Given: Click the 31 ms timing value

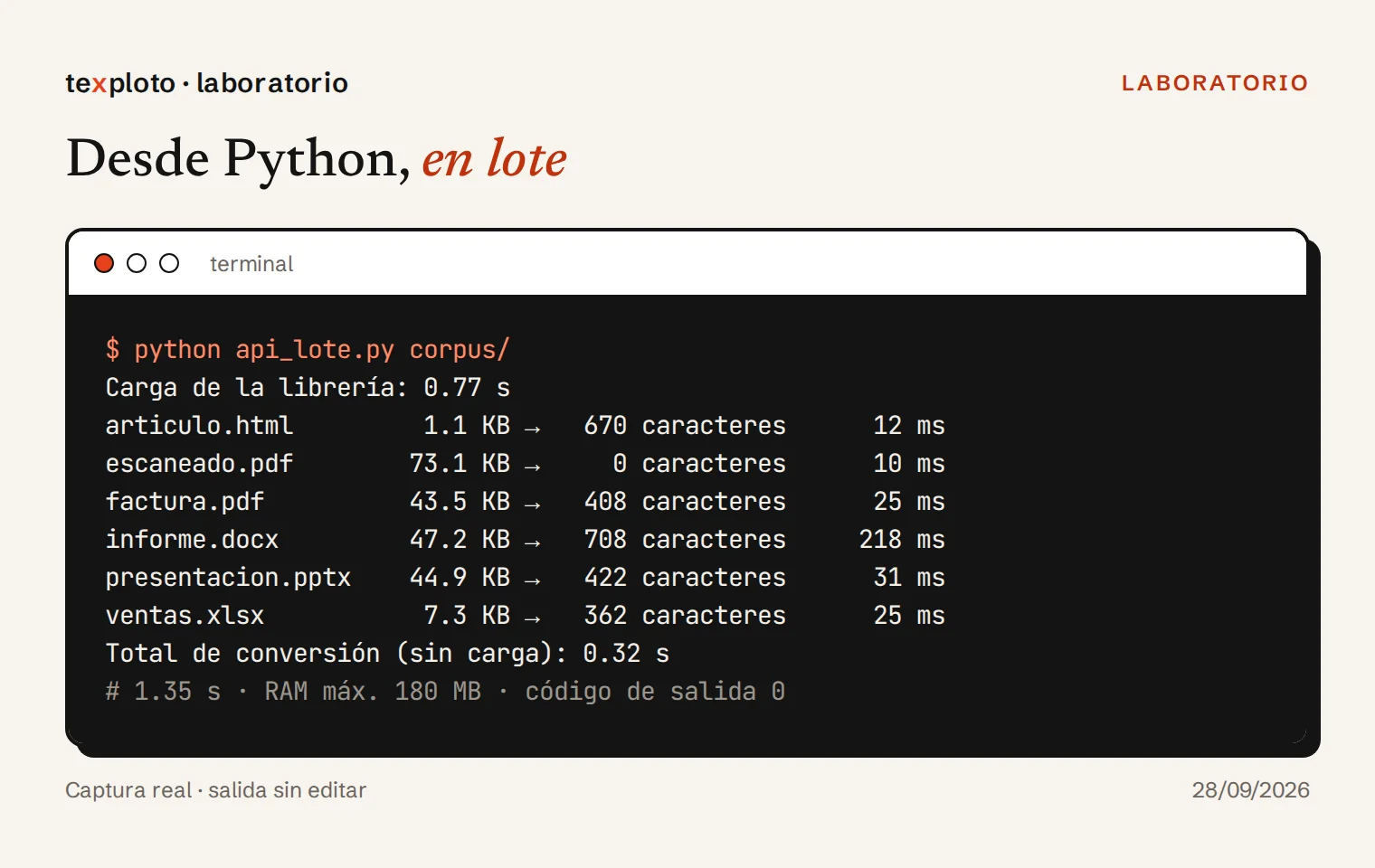Looking at the screenshot, I should pos(909,578).
